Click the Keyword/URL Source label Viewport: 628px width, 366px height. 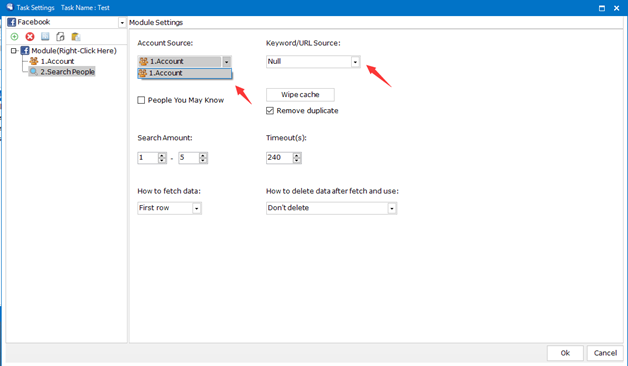click(303, 43)
